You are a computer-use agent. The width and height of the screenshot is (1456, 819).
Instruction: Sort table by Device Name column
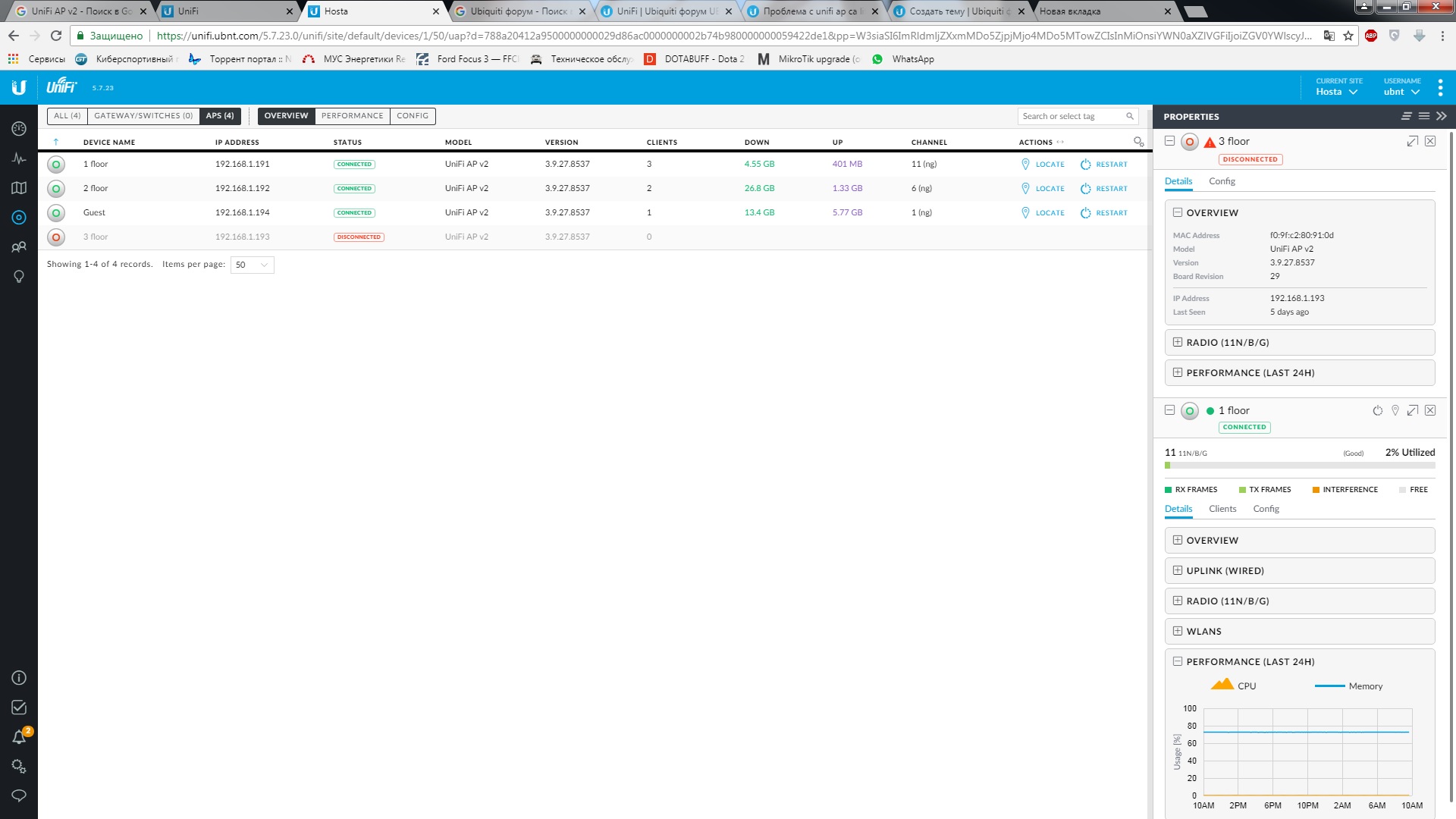pos(109,143)
